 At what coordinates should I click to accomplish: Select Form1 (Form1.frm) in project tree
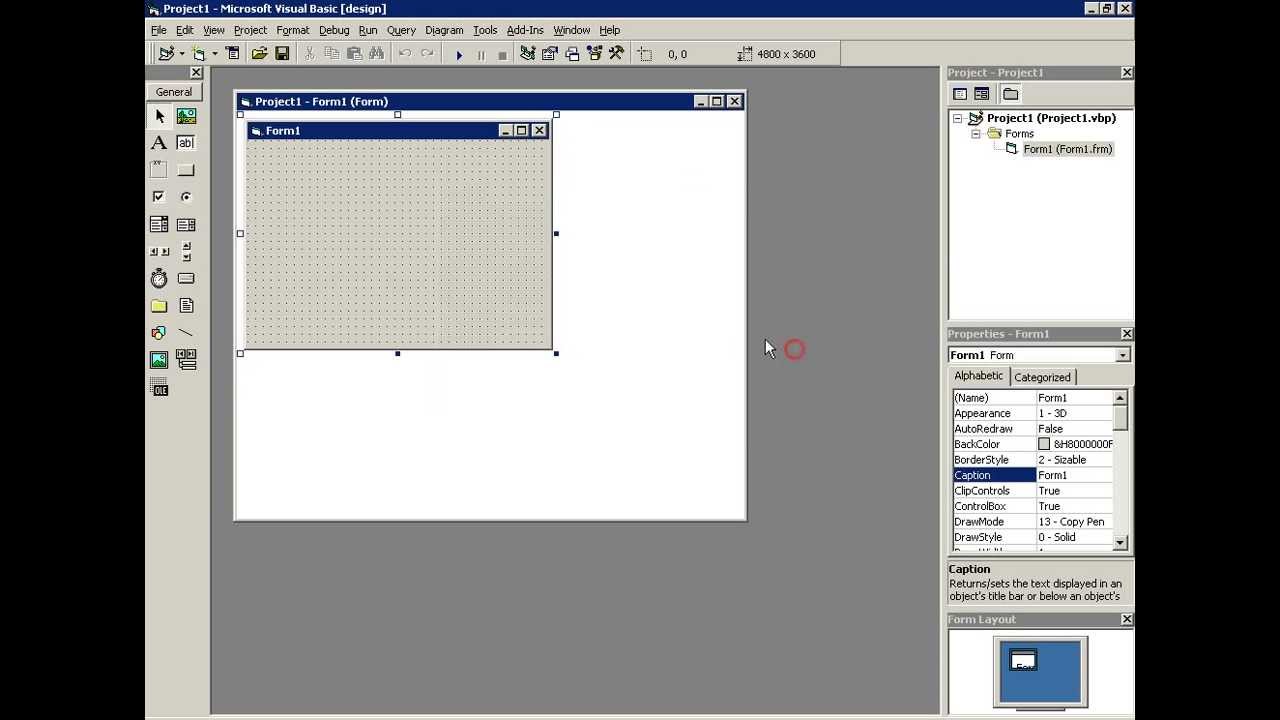(1067, 149)
